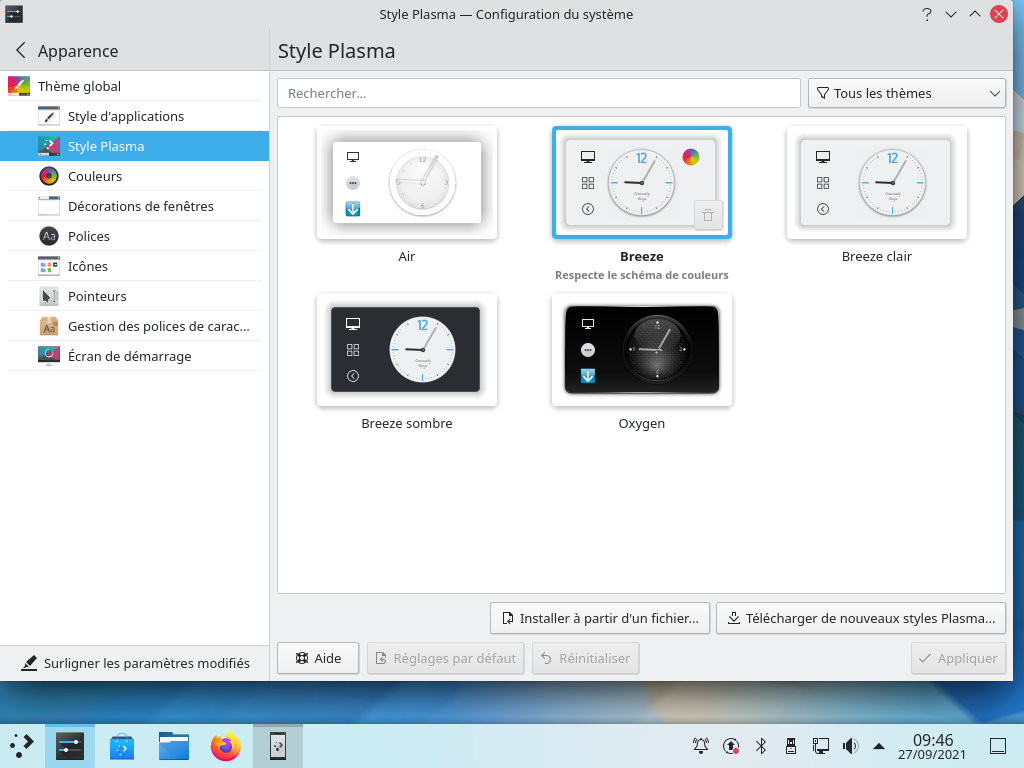
Task: Click System Settings in the taskbar
Action: 70,746
